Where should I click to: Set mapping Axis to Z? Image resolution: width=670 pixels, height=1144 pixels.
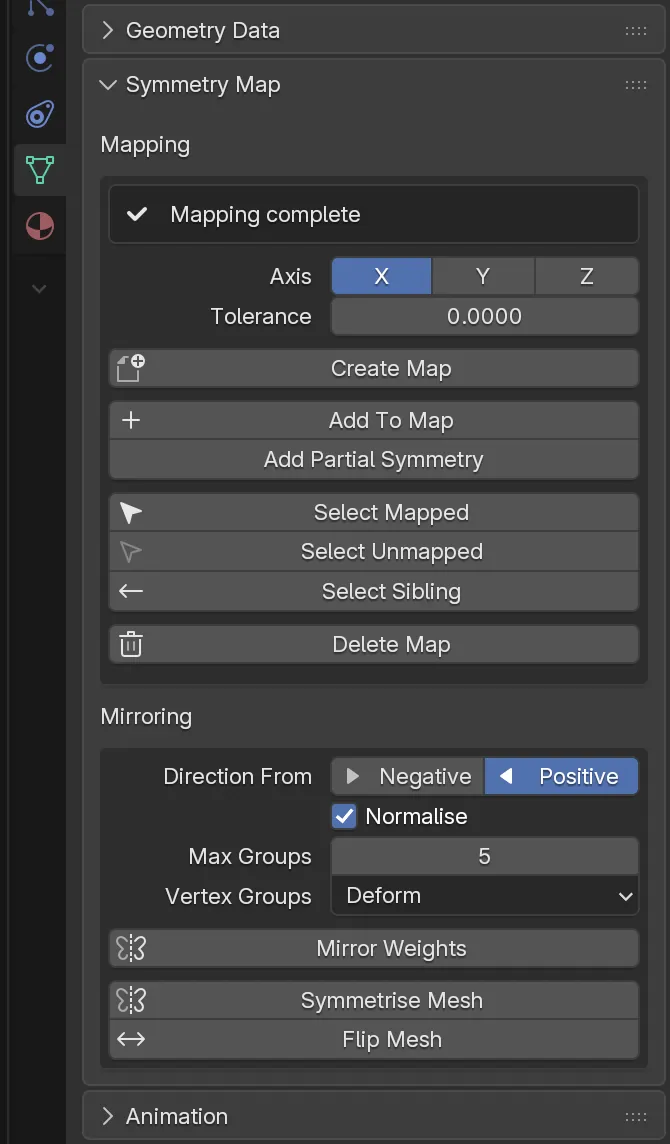pos(587,277)
